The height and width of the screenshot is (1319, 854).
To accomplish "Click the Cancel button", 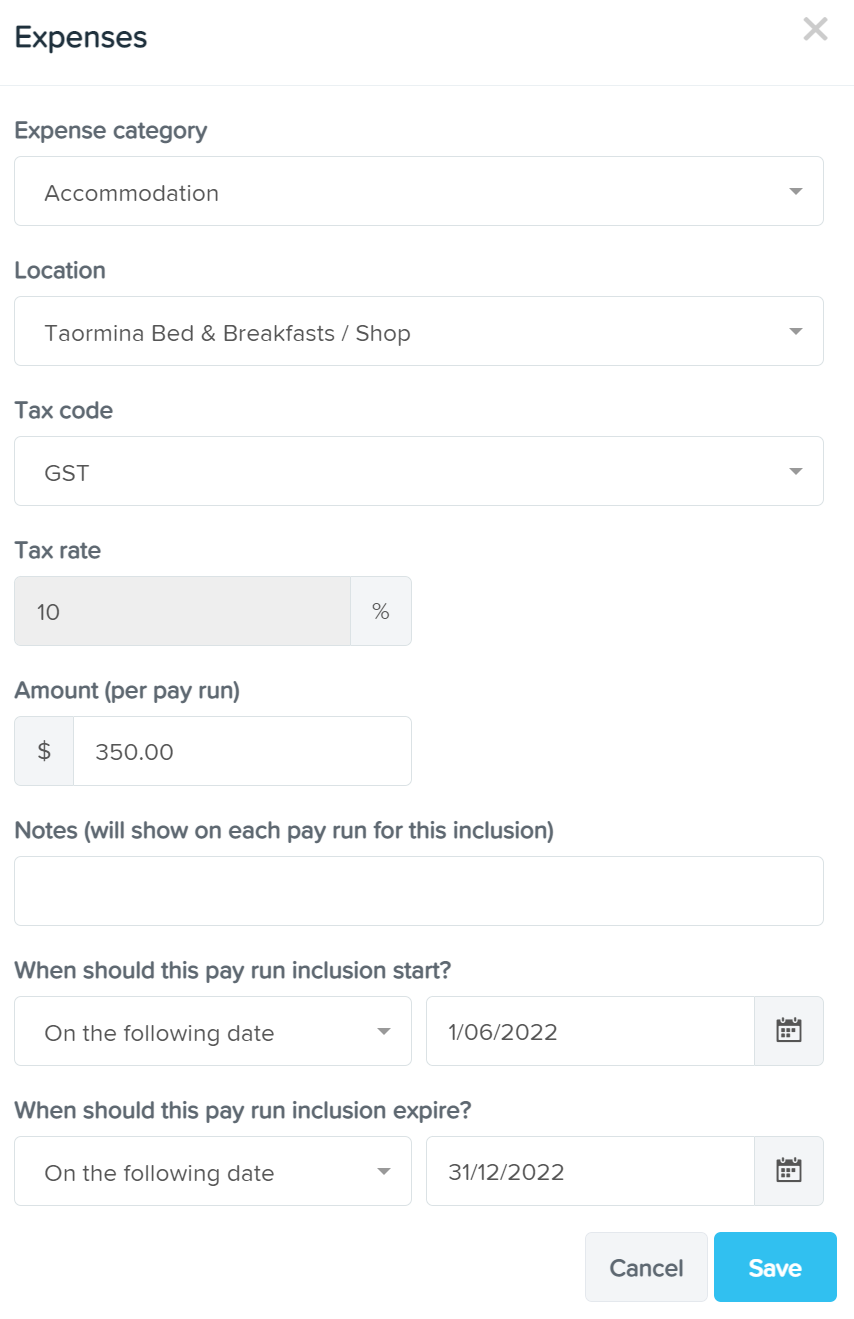I will point(646,1267).
